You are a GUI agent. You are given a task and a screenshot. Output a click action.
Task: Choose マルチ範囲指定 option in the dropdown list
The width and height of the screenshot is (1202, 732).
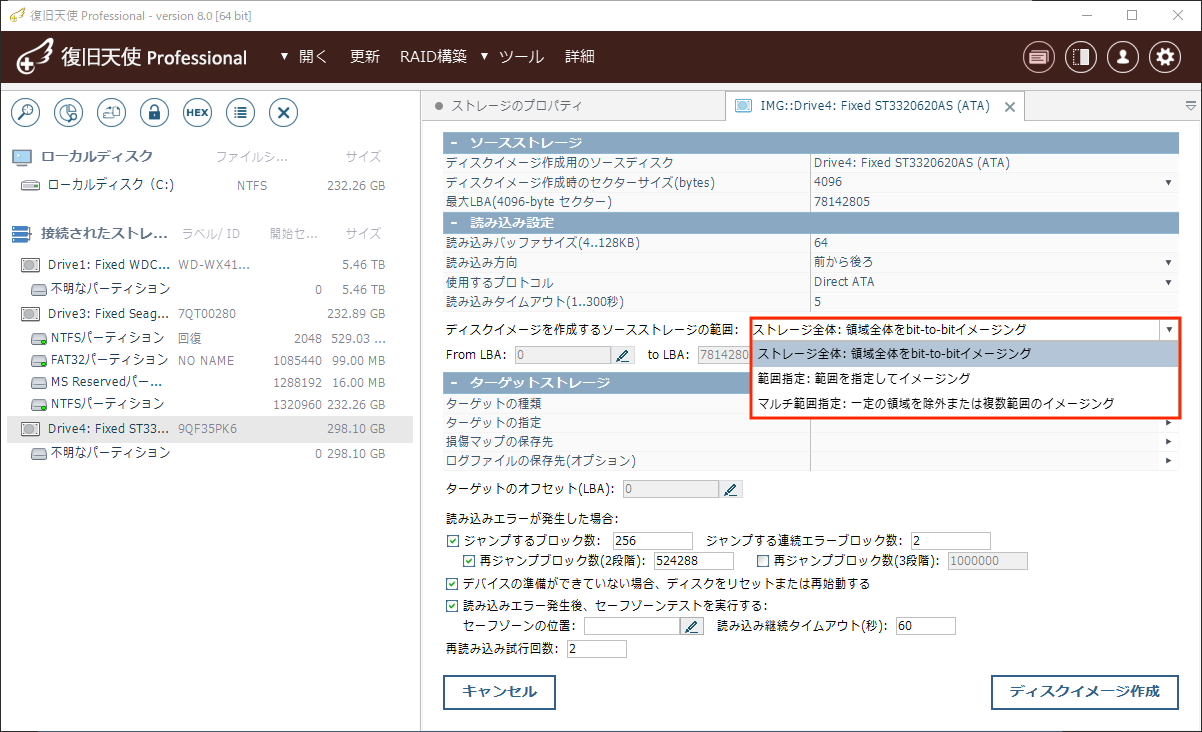click(x=965, y=403)
